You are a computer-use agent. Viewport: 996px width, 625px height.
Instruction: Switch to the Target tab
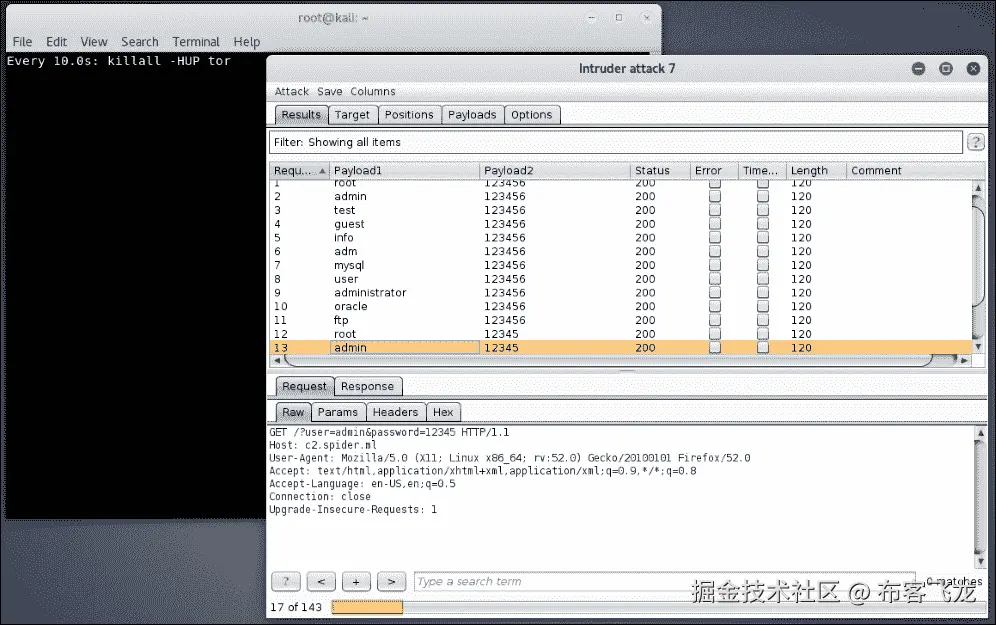[352, 114]
